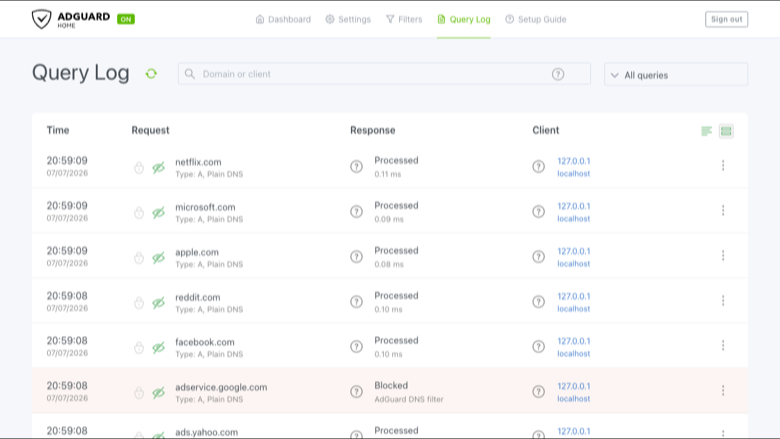
Task: Click tracker eye icon in reddit.com row
Action: (x=158, y=303)
